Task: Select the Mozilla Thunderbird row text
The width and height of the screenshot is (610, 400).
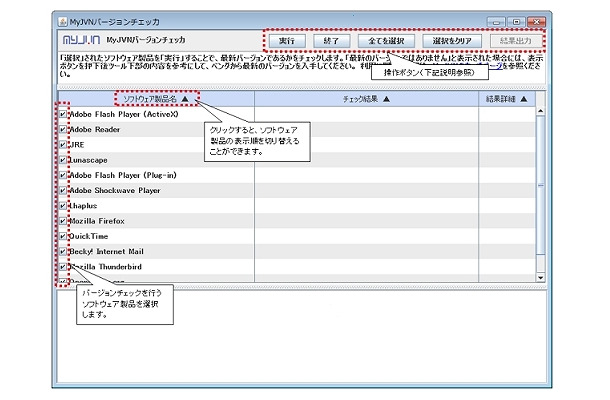Action: 105,267
